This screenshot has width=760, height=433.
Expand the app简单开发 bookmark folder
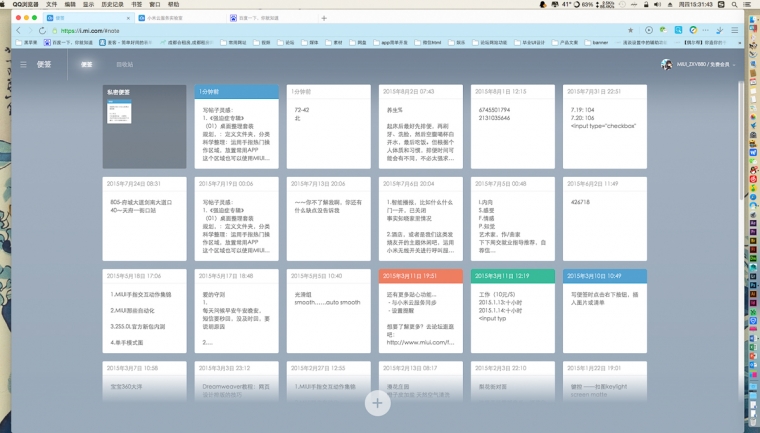(391, 42)
